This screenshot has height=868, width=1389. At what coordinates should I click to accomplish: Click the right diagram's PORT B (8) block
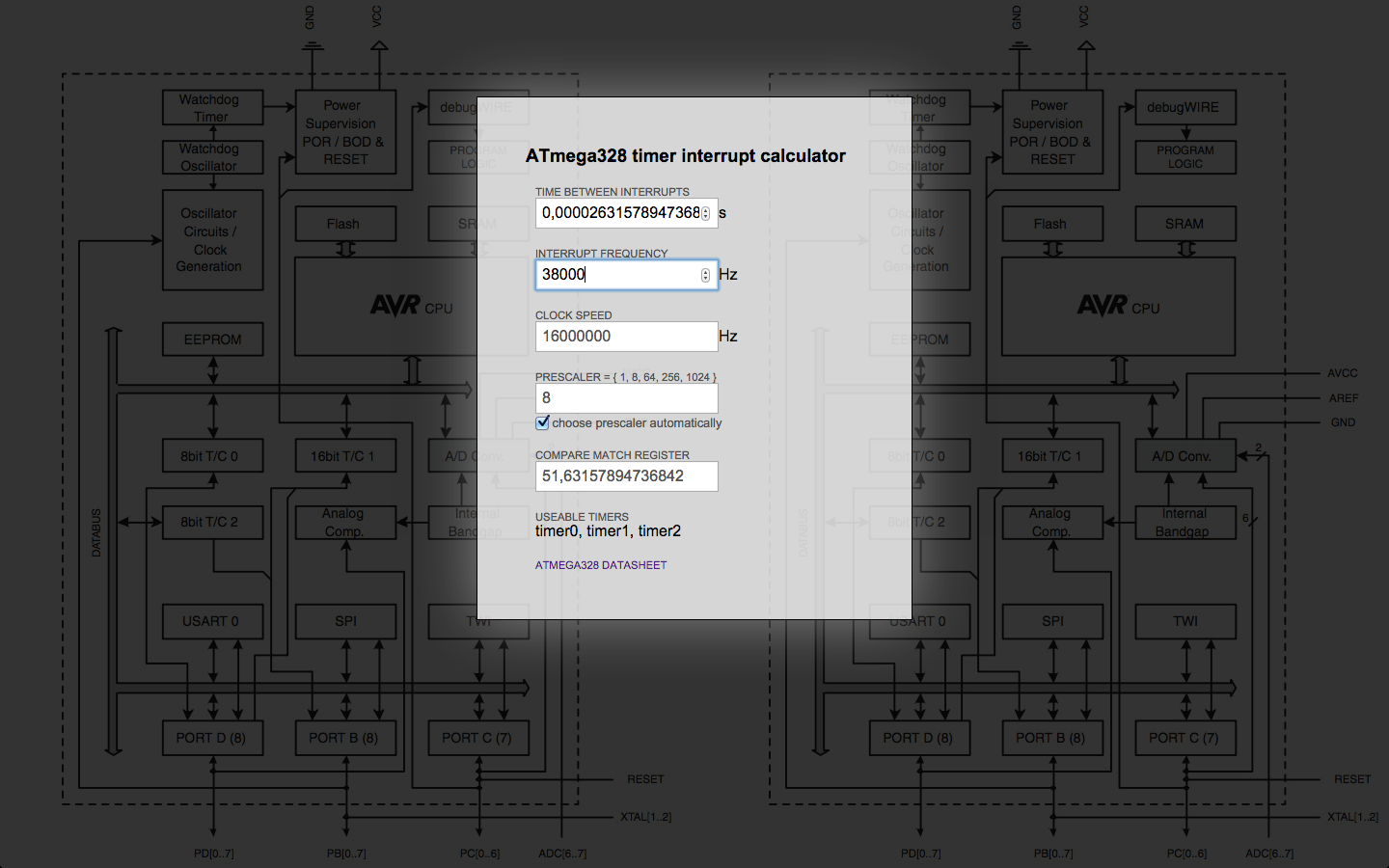1052,738
